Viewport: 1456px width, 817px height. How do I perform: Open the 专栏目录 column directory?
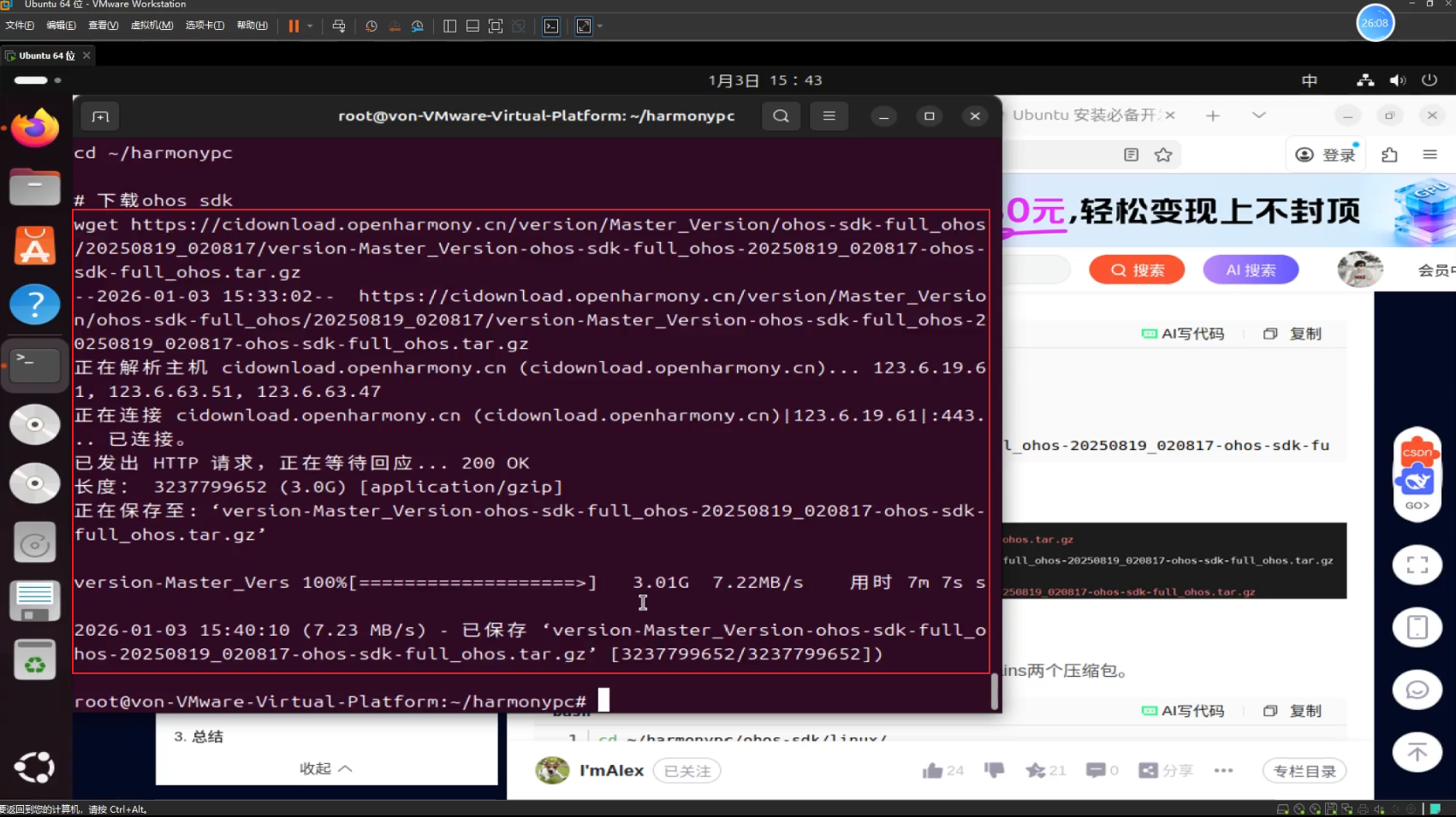pyautogui.click(x=1304, y=770)
